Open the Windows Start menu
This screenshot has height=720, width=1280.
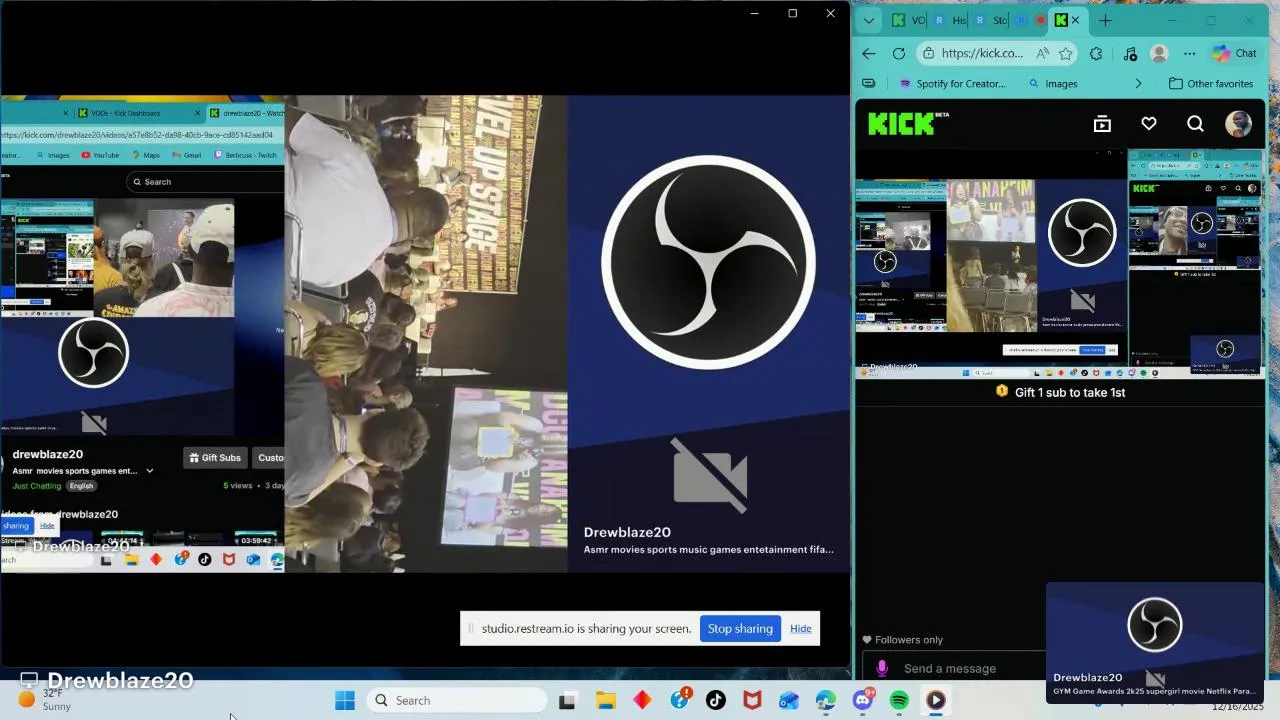coord(345,701)
